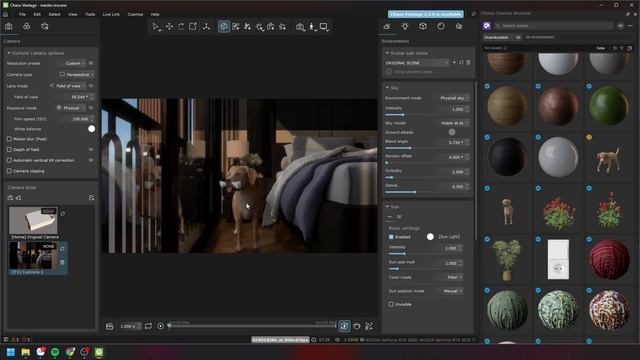Select the Original Camera thumbnail

33,220
